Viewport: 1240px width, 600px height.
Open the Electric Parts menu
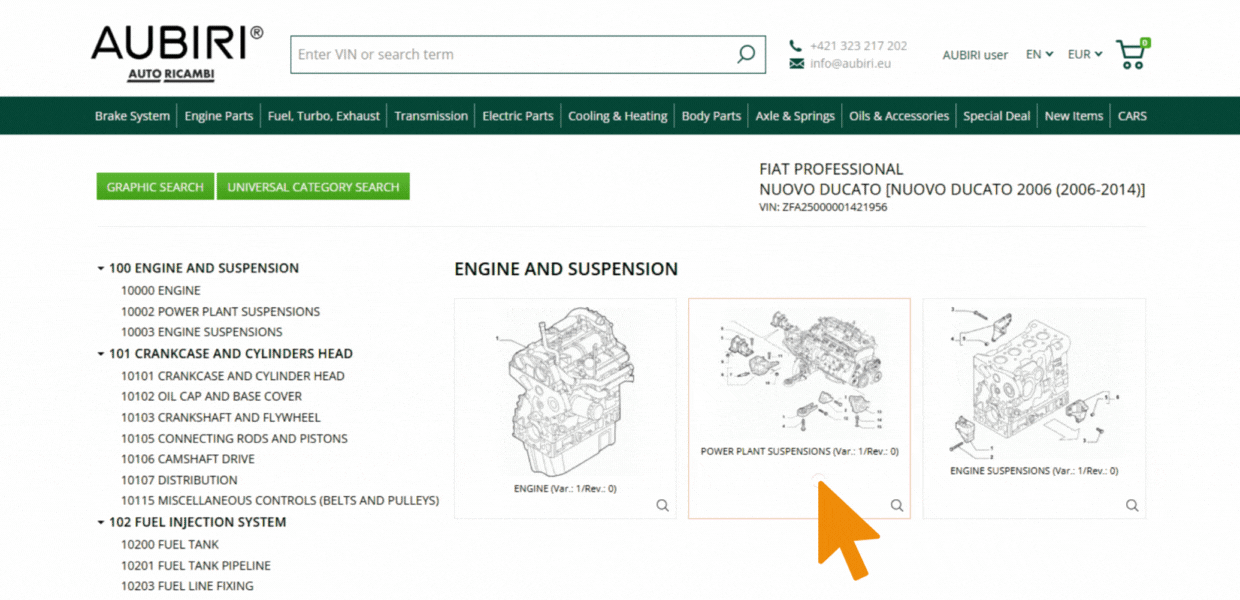pos(518,116)
